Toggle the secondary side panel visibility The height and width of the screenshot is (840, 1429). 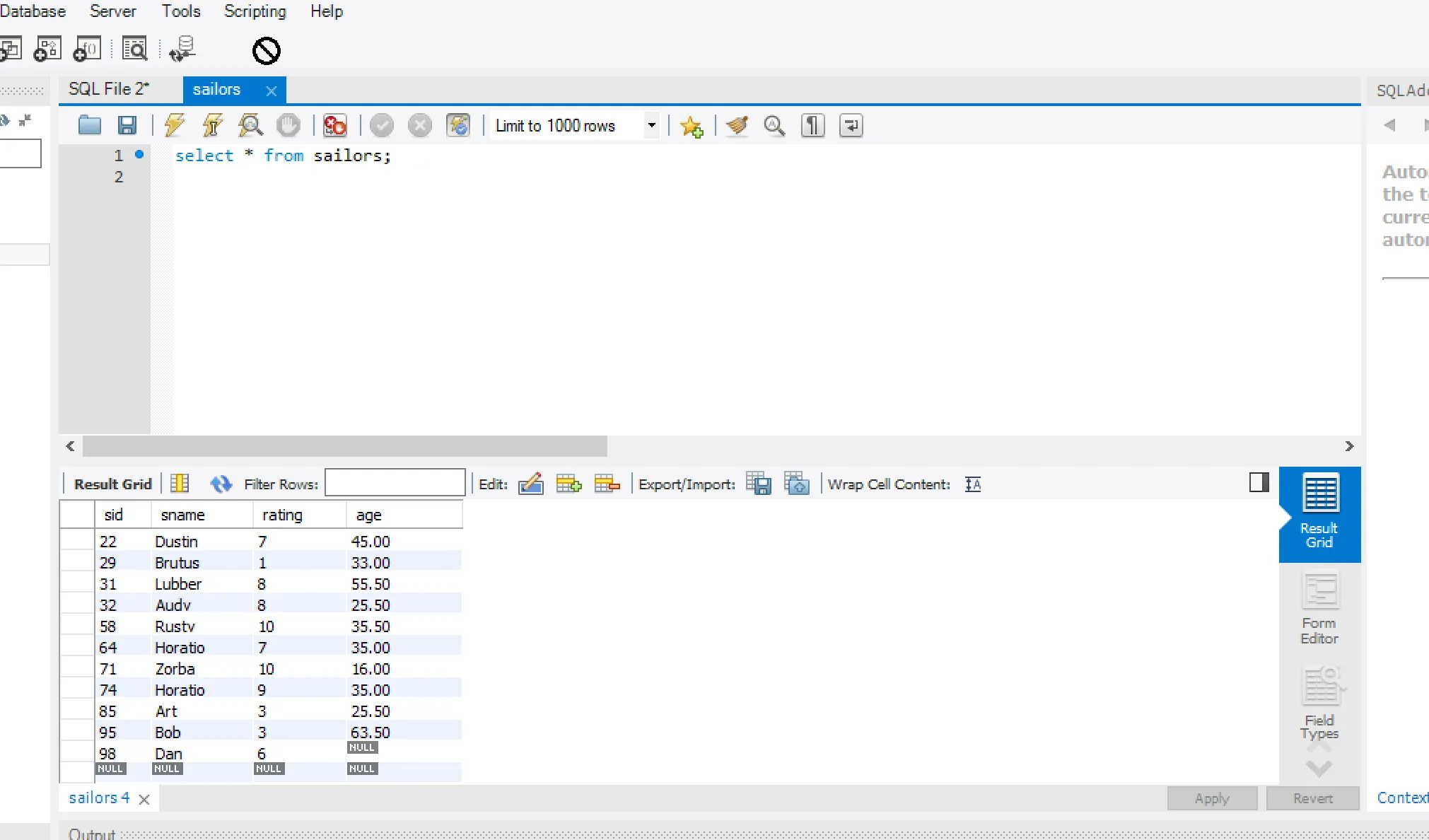(1259, 483)
